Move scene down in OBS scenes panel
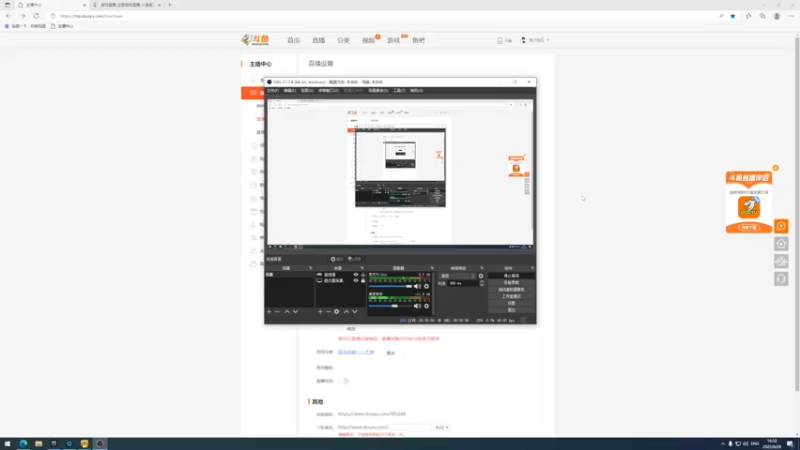The height and width of the screenshot is (450, 800). coord(295,312)
